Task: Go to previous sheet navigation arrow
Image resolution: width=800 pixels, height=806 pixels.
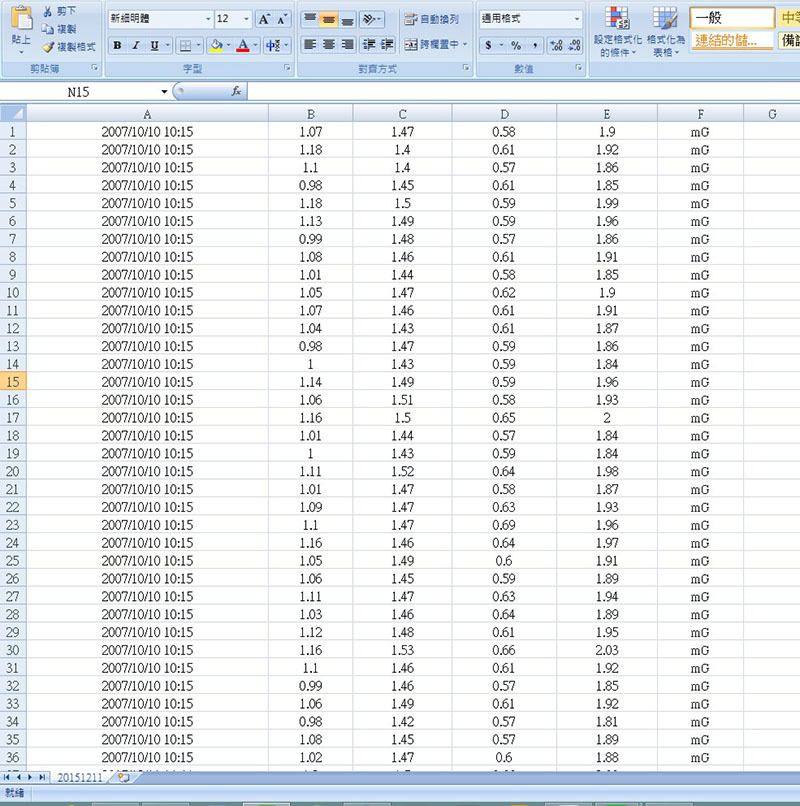Action: point(19,777)
